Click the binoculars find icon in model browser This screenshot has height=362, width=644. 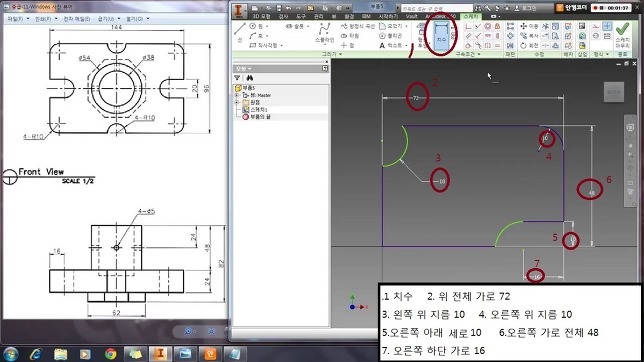click(250, 78)
